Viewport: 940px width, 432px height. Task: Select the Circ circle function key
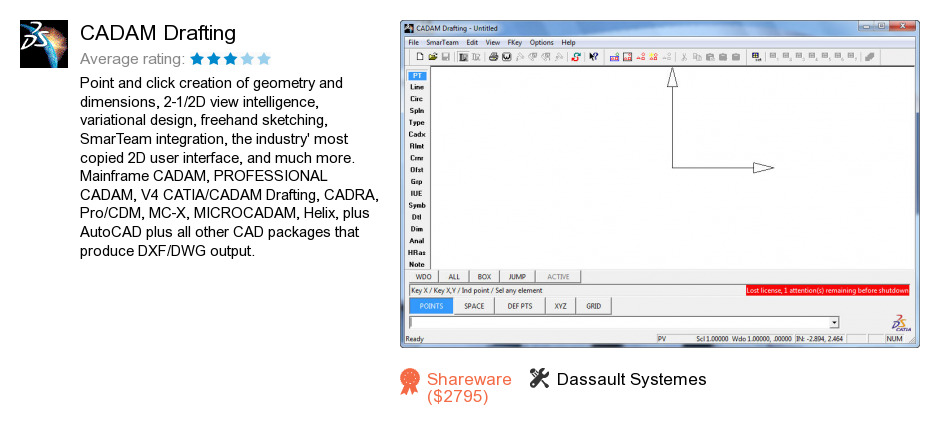[x=417, y=99]
